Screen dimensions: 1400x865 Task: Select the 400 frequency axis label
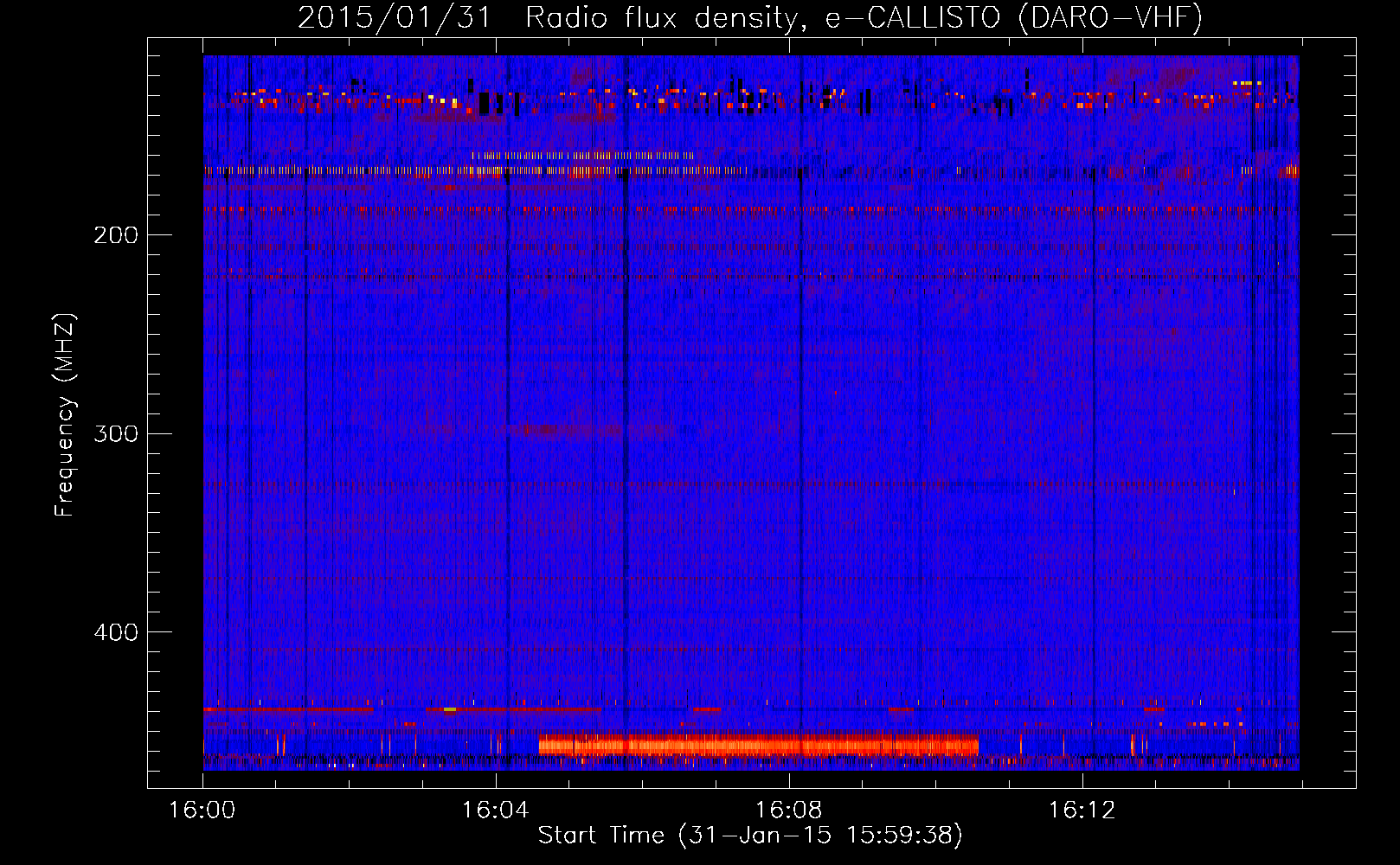pyautogui.click(x=116, y=632)
